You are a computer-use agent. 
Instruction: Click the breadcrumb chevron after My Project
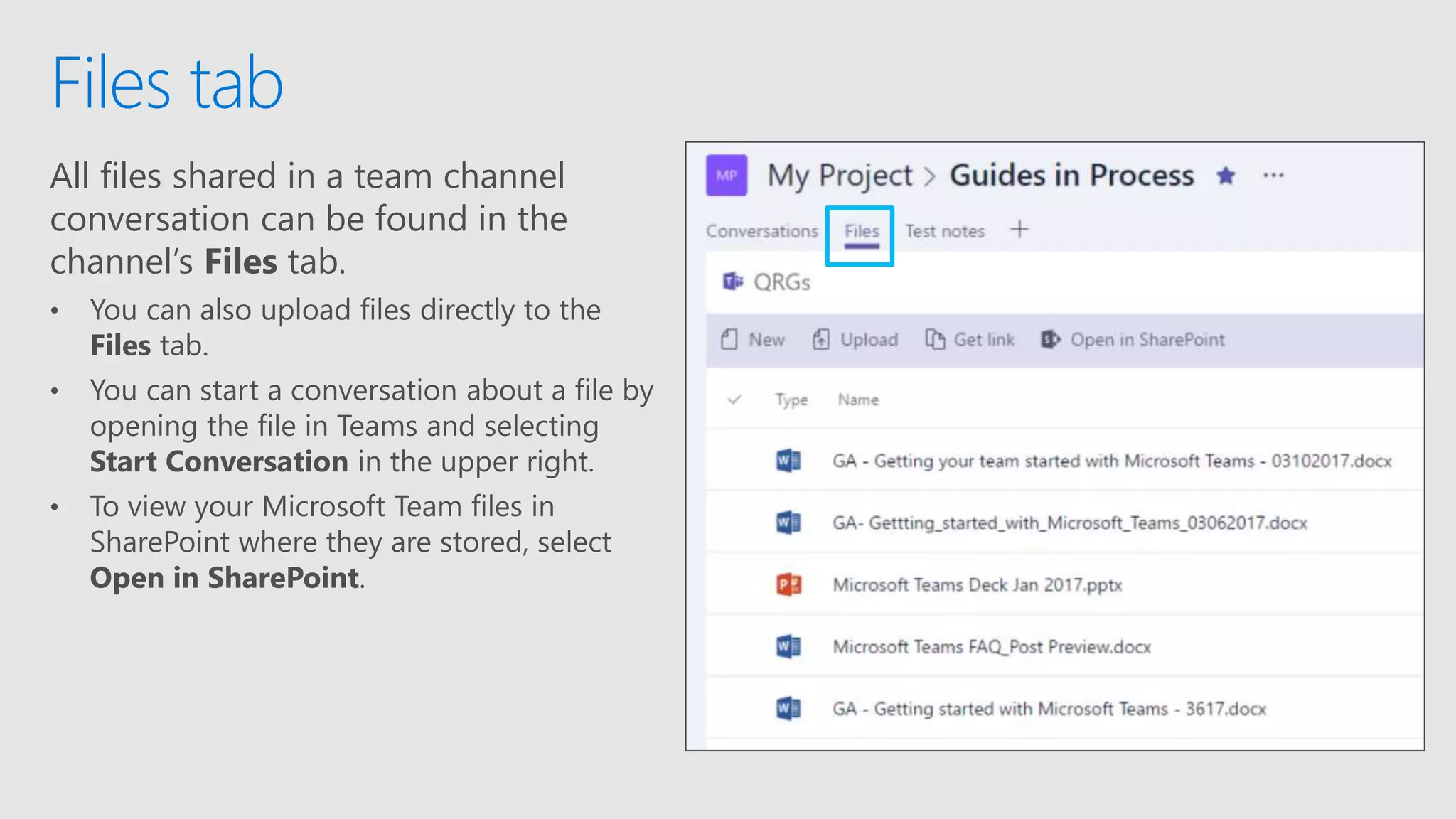(930, 176)
